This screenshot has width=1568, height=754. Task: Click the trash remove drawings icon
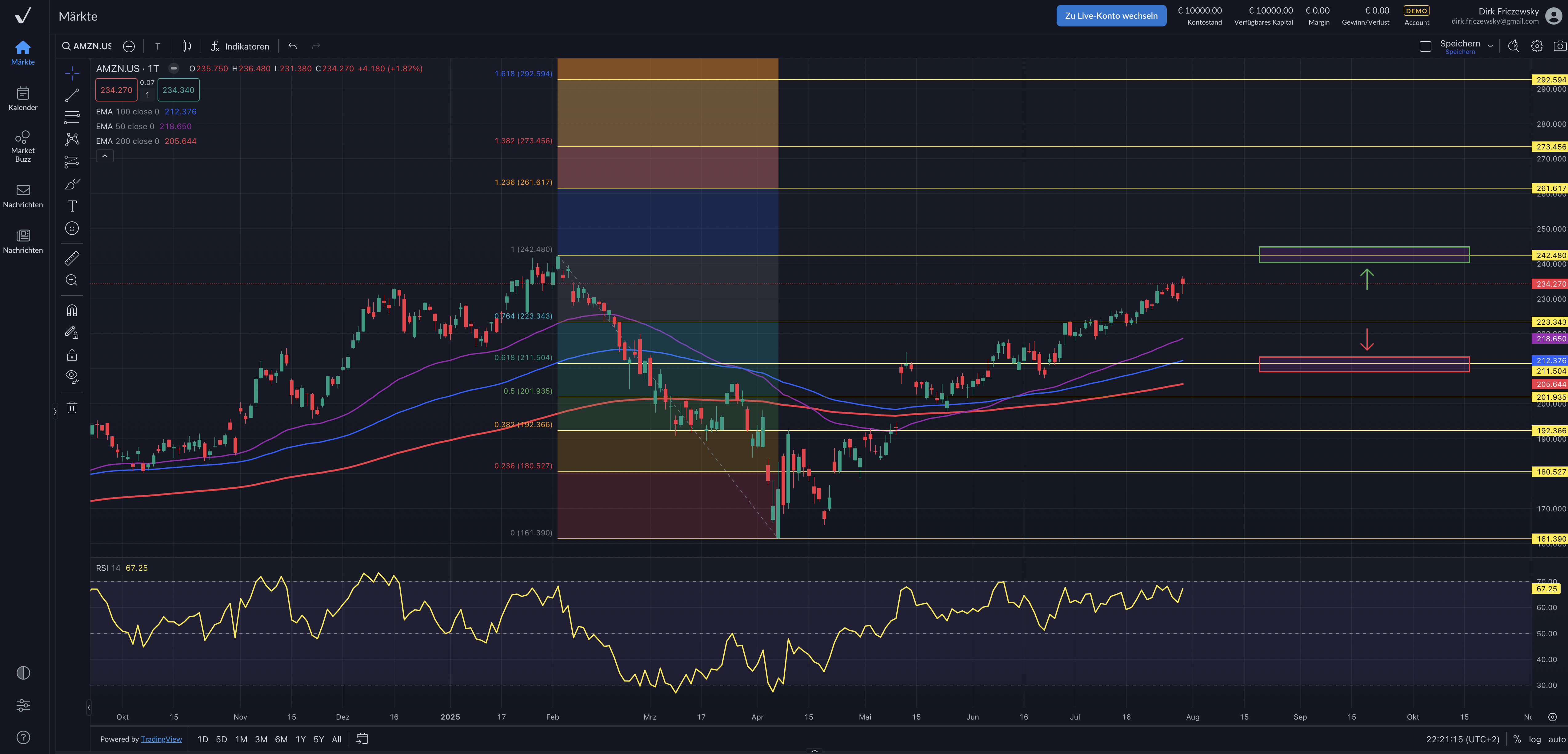tap(72, 408)
